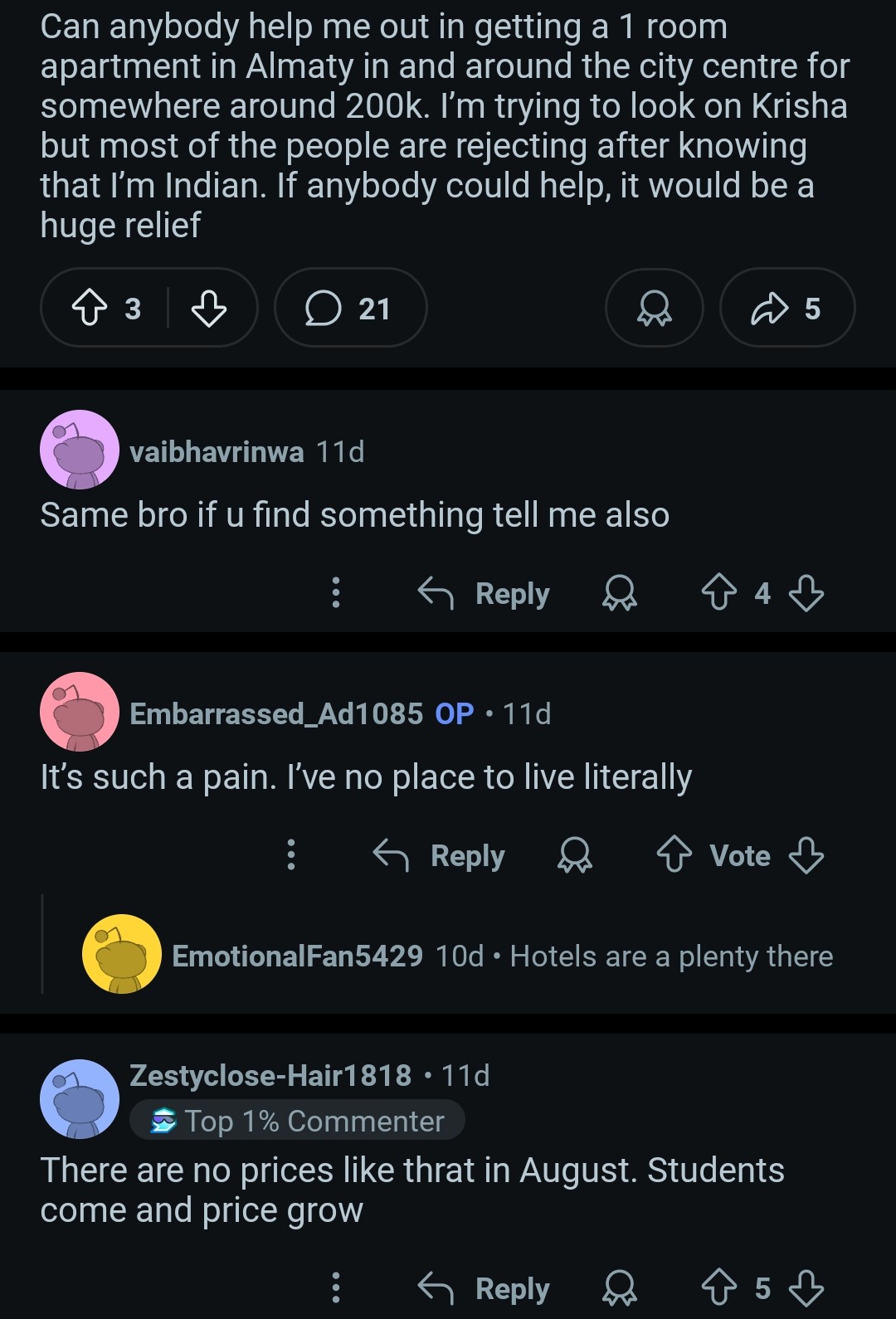Image resolution: width=896 pixels, height=1319 pixels.
Task: Share the post
Action: [x=786, y=309]
